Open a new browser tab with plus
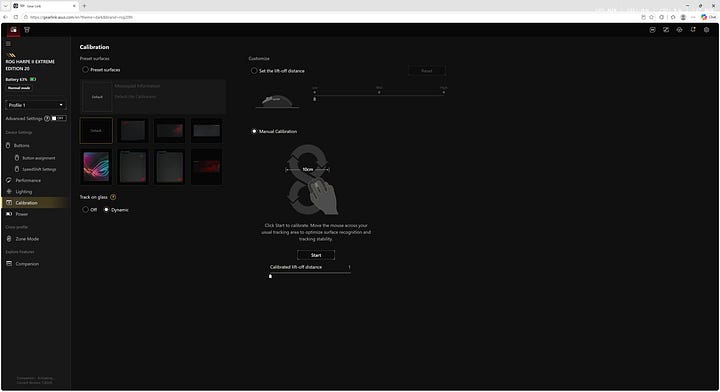 click(84, 6)
